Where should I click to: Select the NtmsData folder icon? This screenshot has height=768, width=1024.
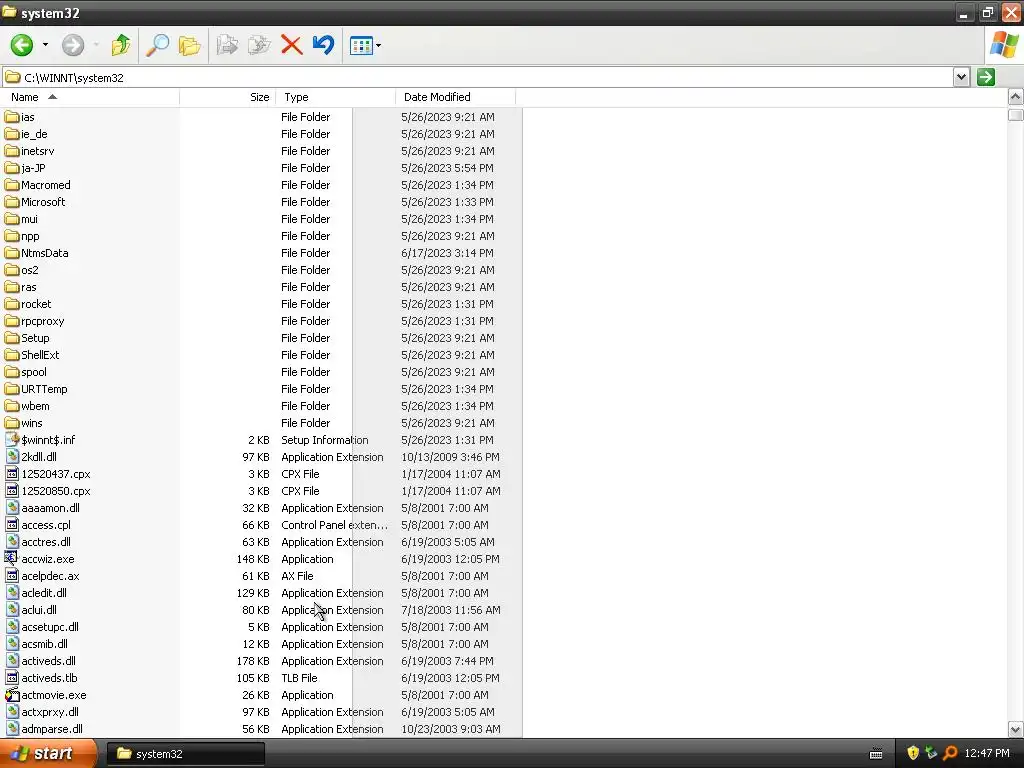tap(12, 253)
